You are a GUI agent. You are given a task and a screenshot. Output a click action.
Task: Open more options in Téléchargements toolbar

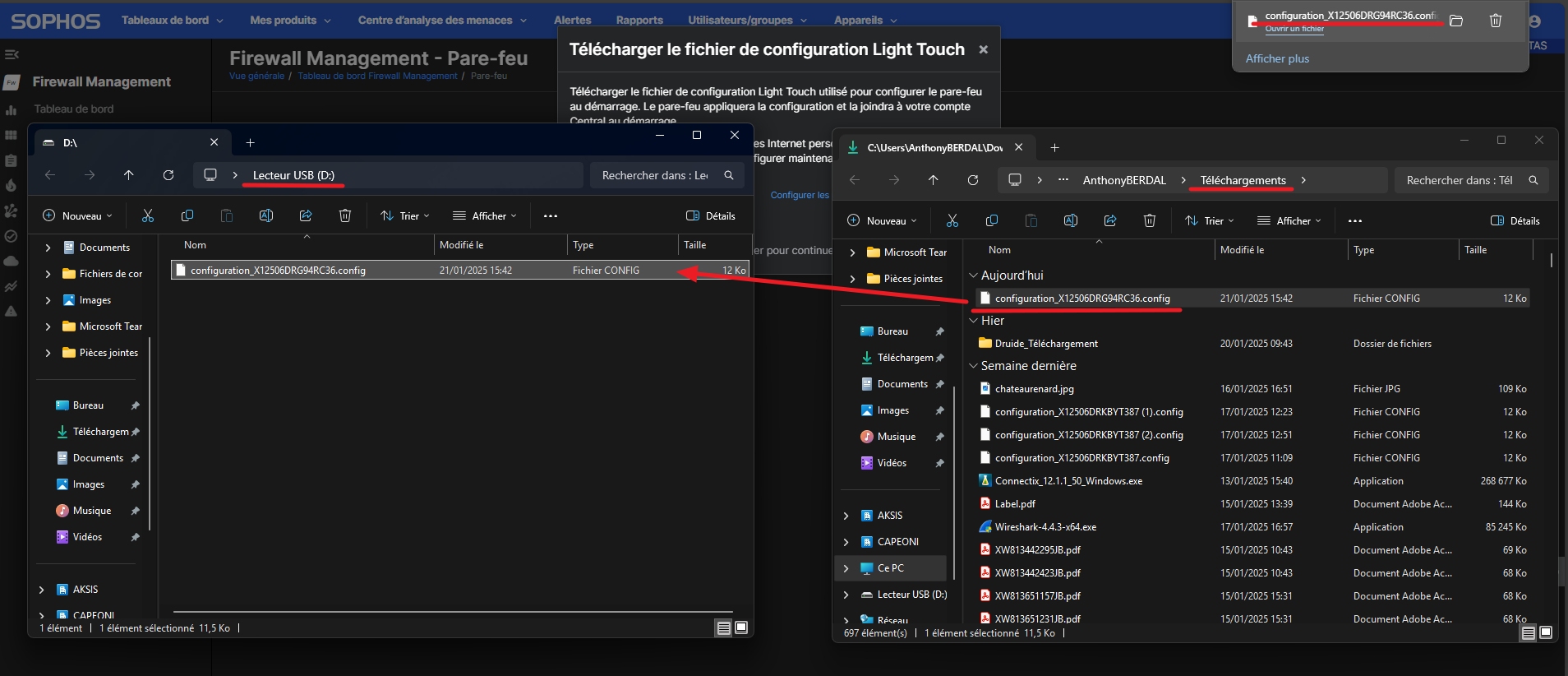coord(1355,220)
